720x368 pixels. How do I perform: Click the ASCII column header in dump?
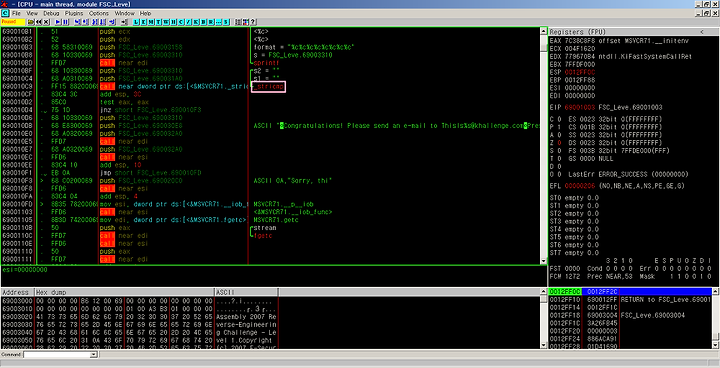(x=246, y=292)
